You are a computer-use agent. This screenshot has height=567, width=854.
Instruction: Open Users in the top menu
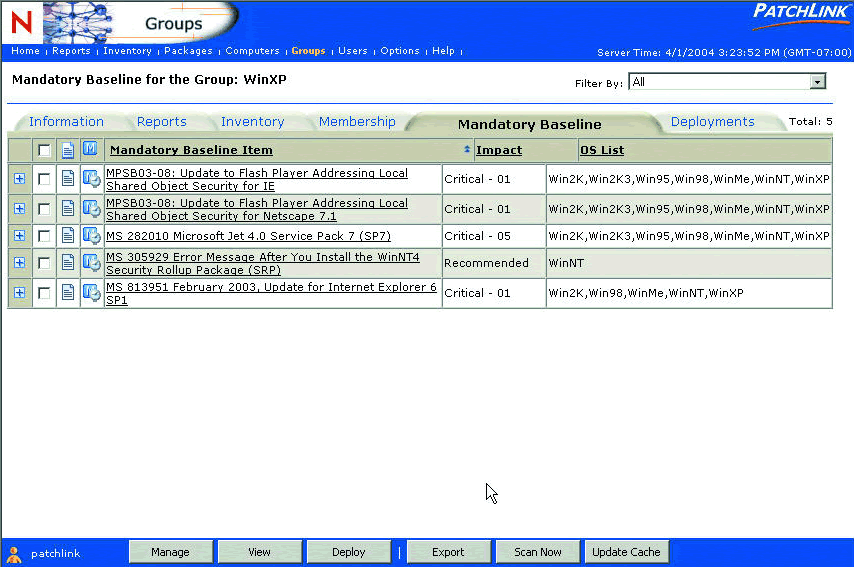click(x=353, y=51)
